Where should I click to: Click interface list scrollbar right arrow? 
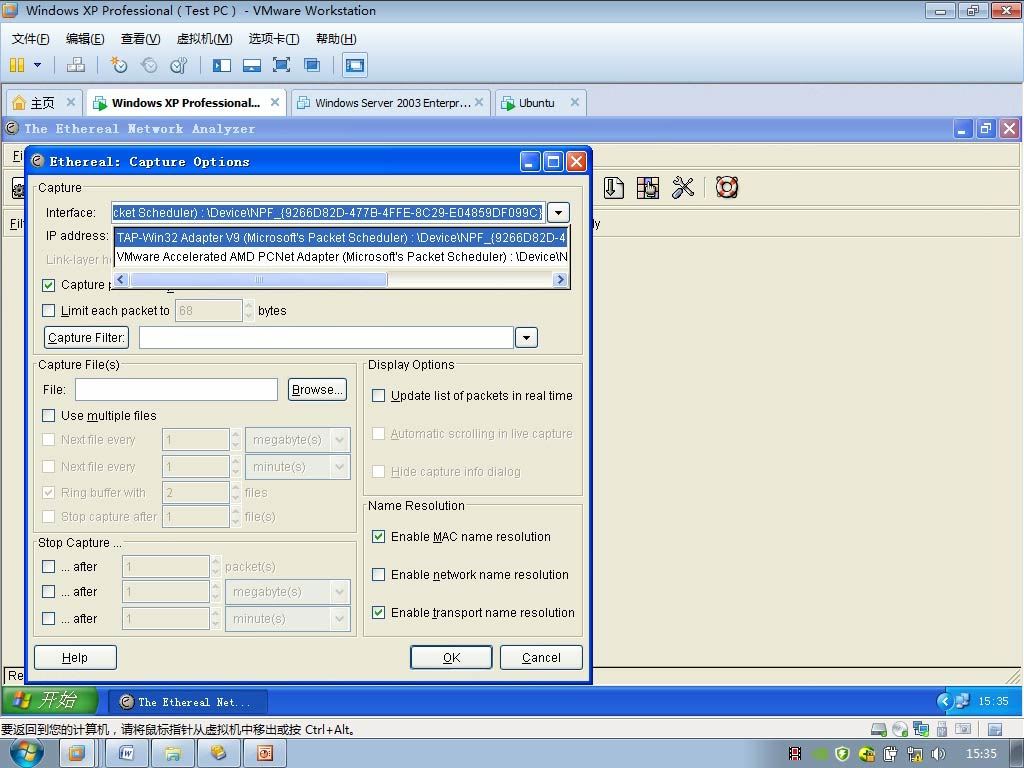[x=560, y=280]
